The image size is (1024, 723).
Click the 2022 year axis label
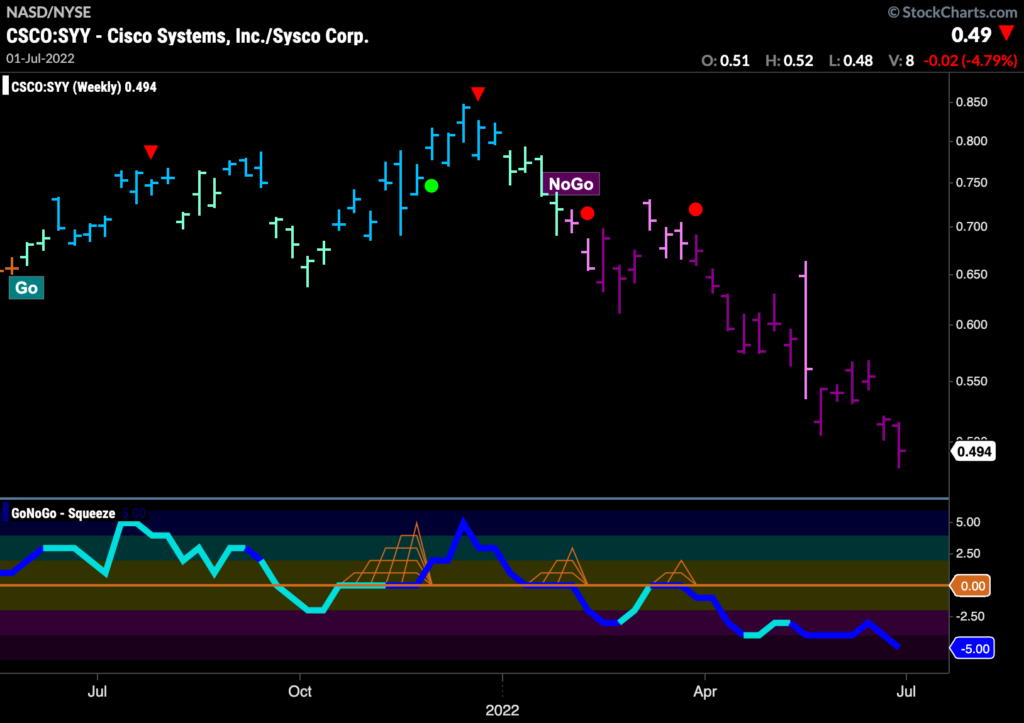(502, 711)
